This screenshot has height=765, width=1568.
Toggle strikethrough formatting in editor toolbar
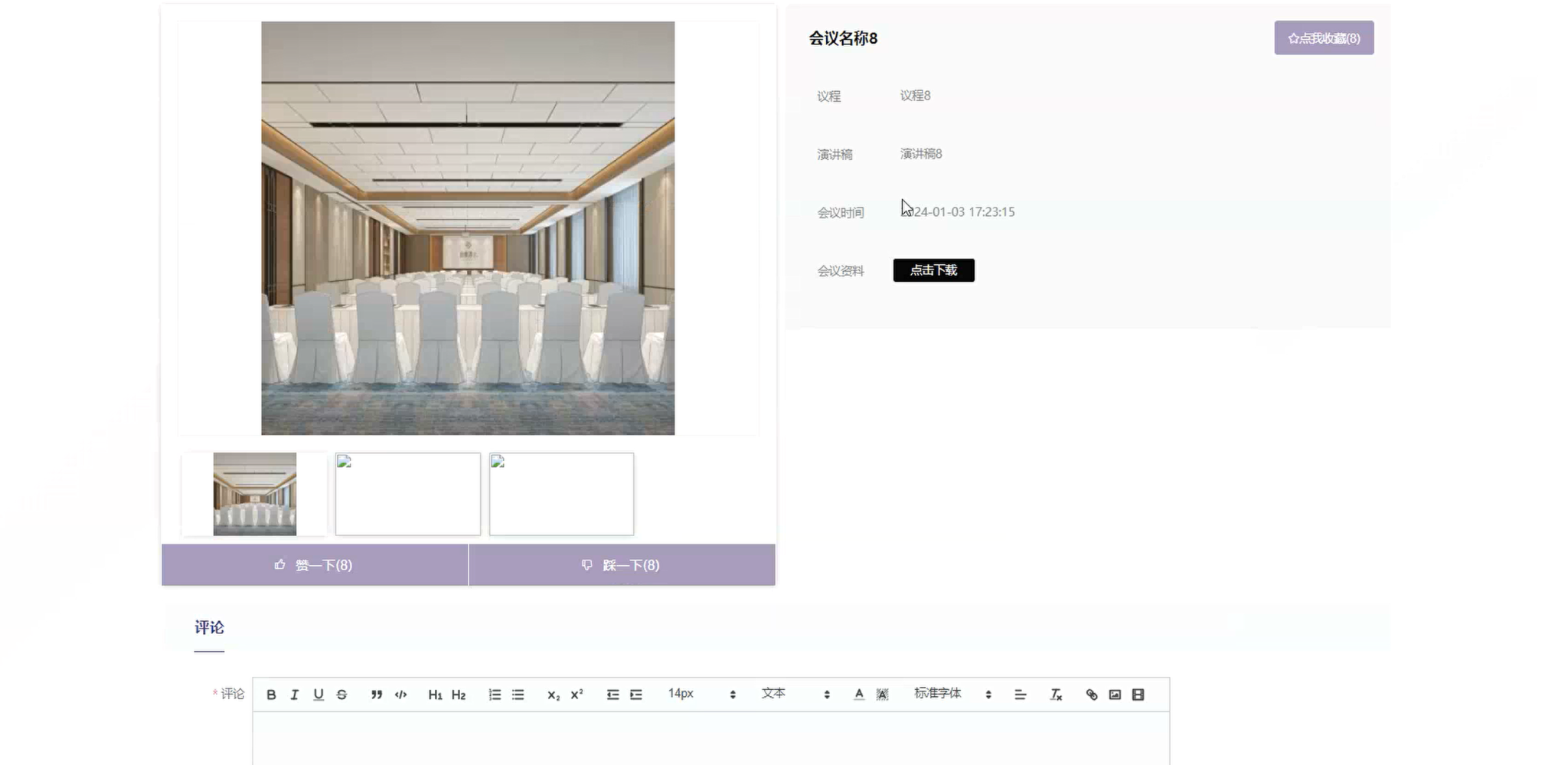click(x=341, y=695)
